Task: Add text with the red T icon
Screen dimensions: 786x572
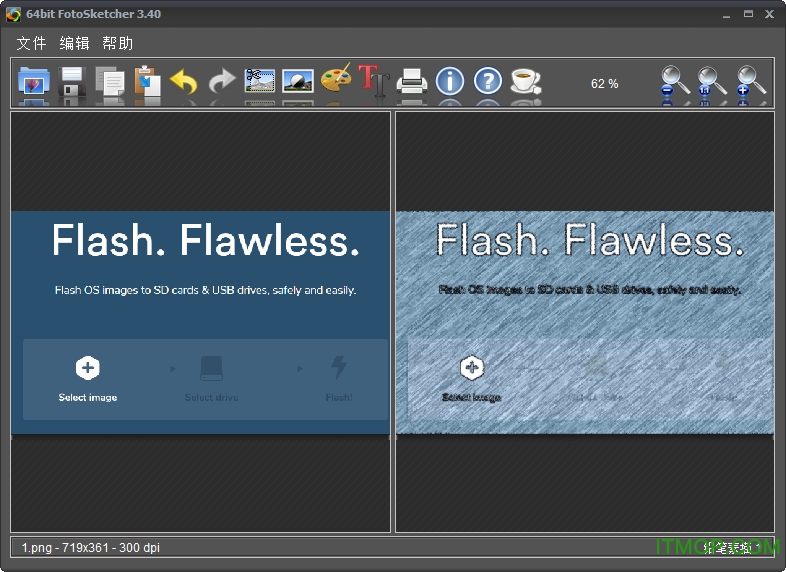Action: pos(373,80)
